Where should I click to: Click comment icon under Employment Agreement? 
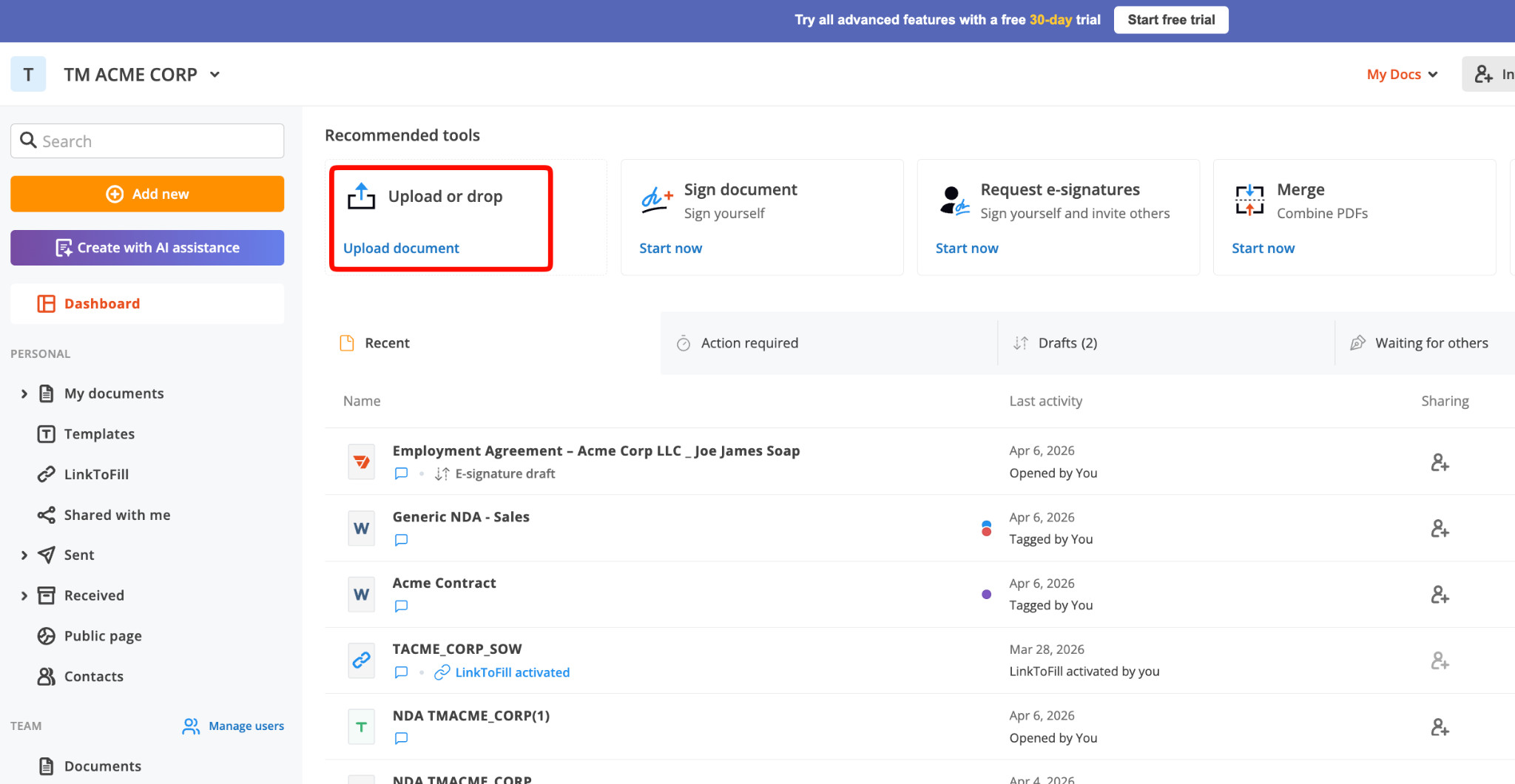point(401,473)
